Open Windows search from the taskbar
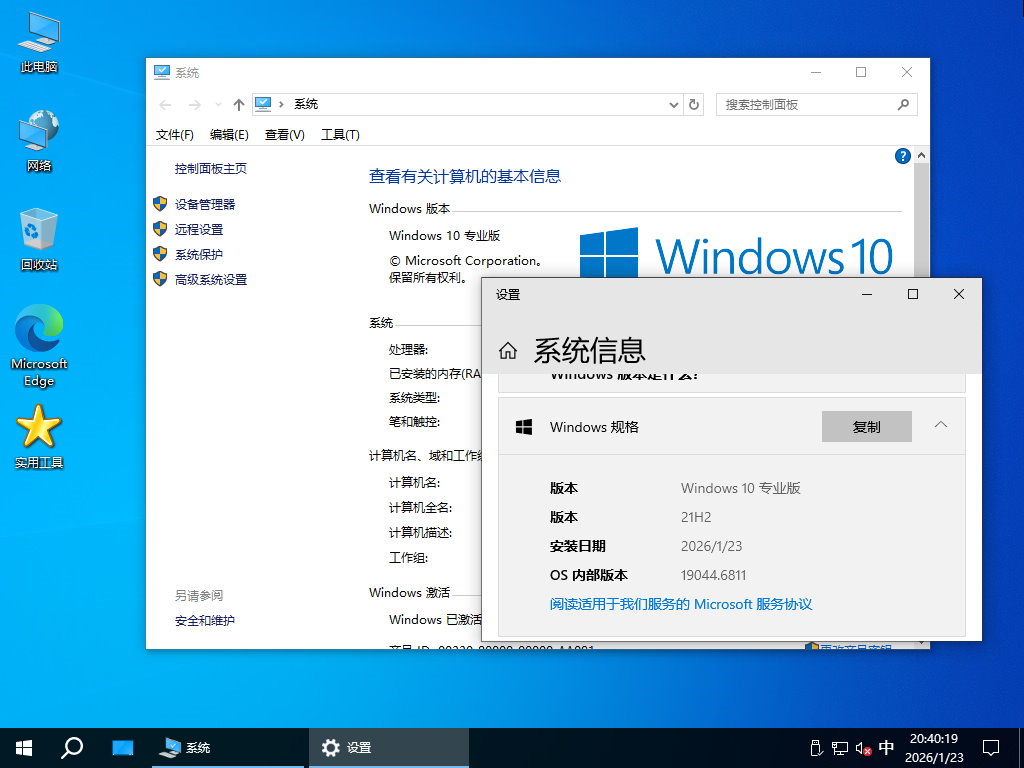 (71, 747)
